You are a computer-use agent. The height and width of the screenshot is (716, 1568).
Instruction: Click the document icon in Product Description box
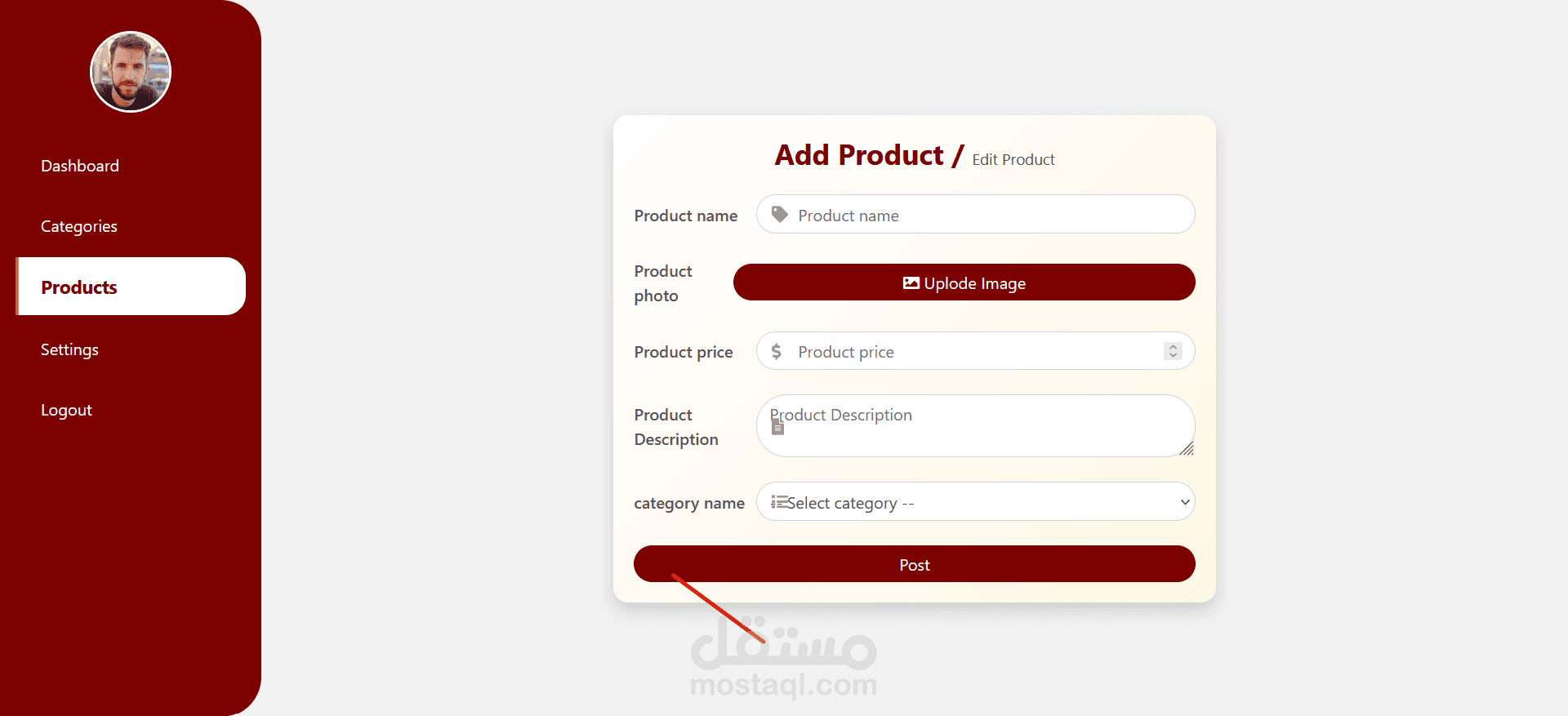777,426
